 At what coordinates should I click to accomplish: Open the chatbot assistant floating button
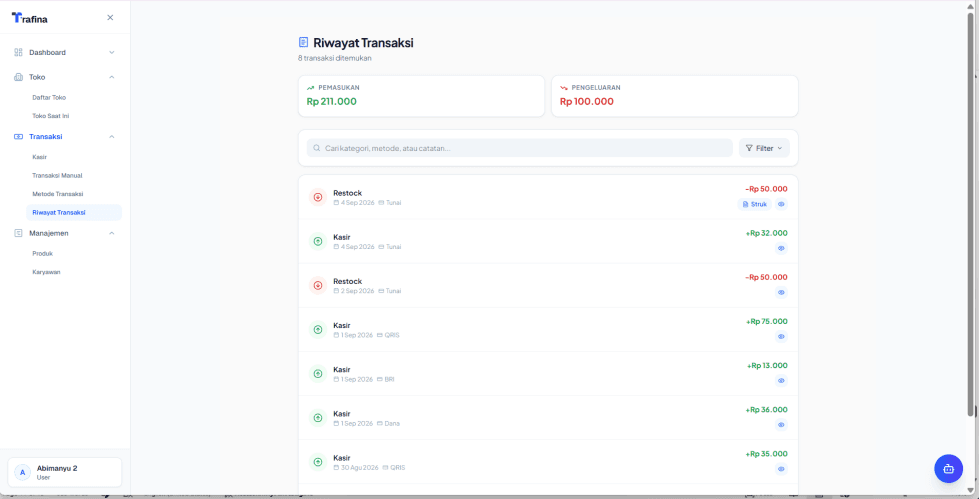949,468
